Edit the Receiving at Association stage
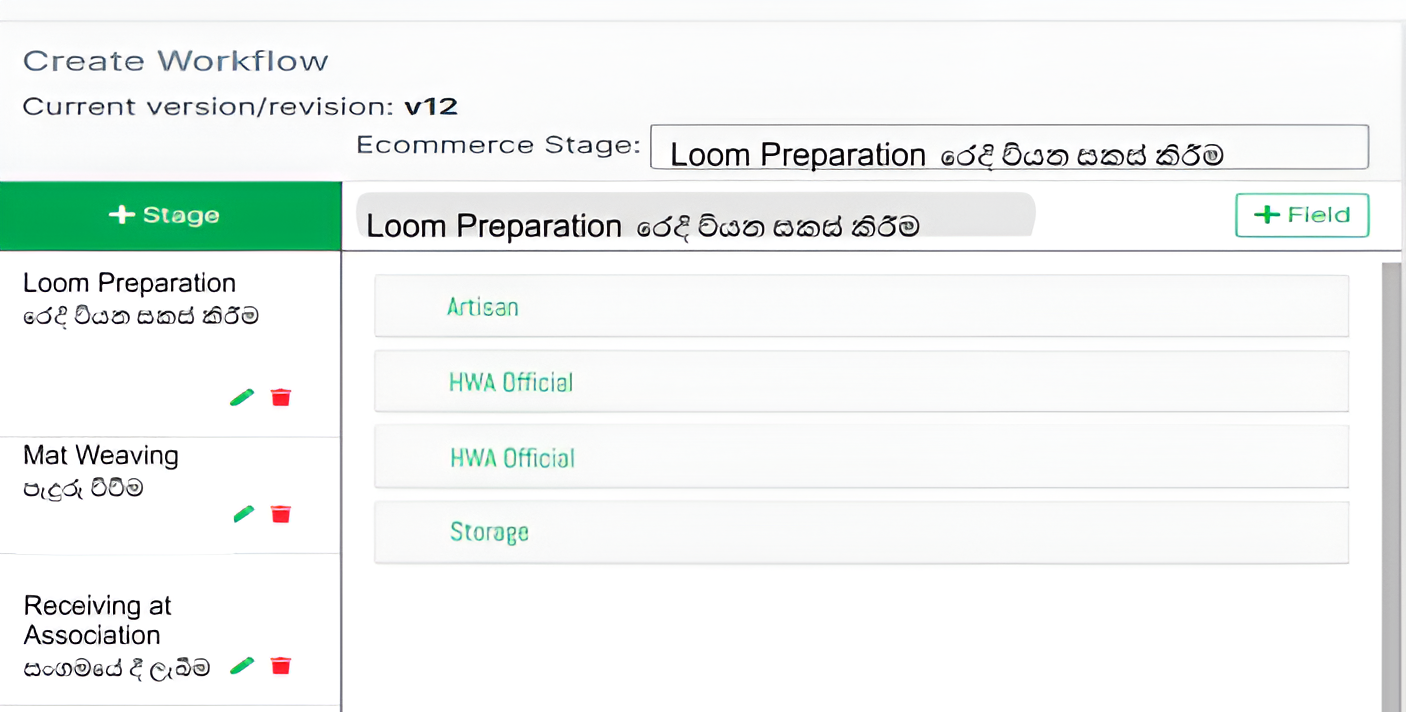Viewport: 1406px width, 712px height. (x=242, y=666)
